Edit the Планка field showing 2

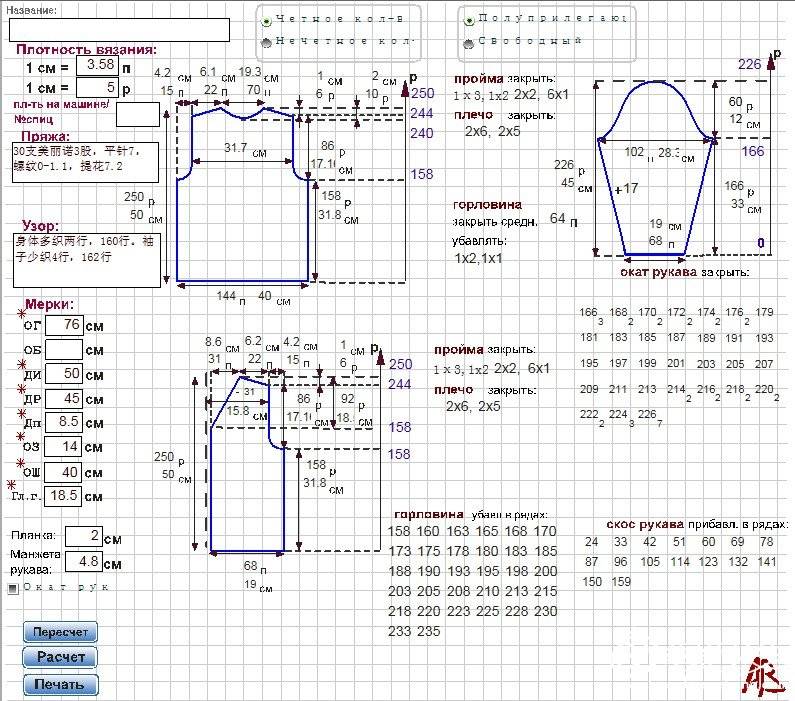84,536
